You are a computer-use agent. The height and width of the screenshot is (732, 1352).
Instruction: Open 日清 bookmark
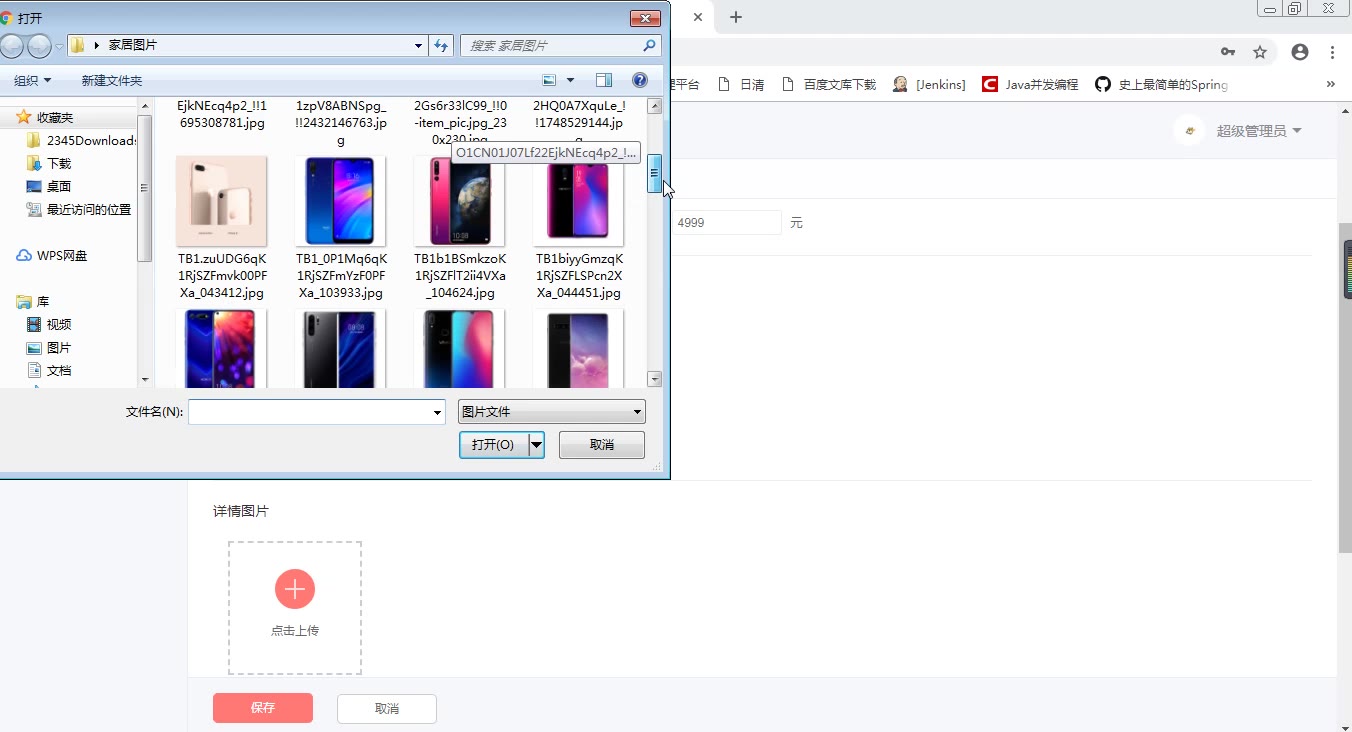743,85
